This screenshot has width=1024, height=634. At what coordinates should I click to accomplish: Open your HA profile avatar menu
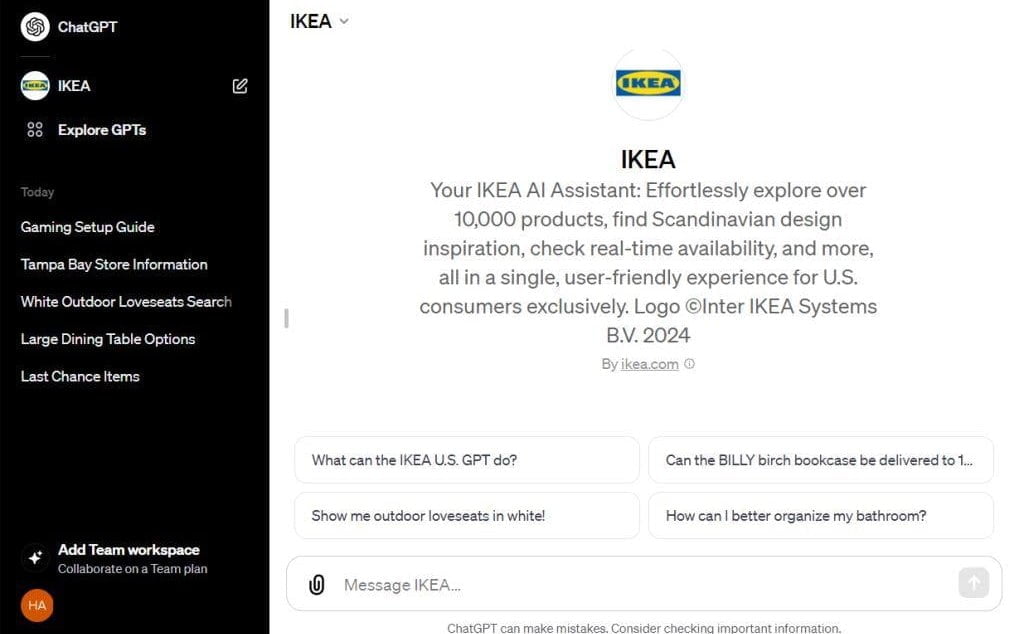click(36, 605)
